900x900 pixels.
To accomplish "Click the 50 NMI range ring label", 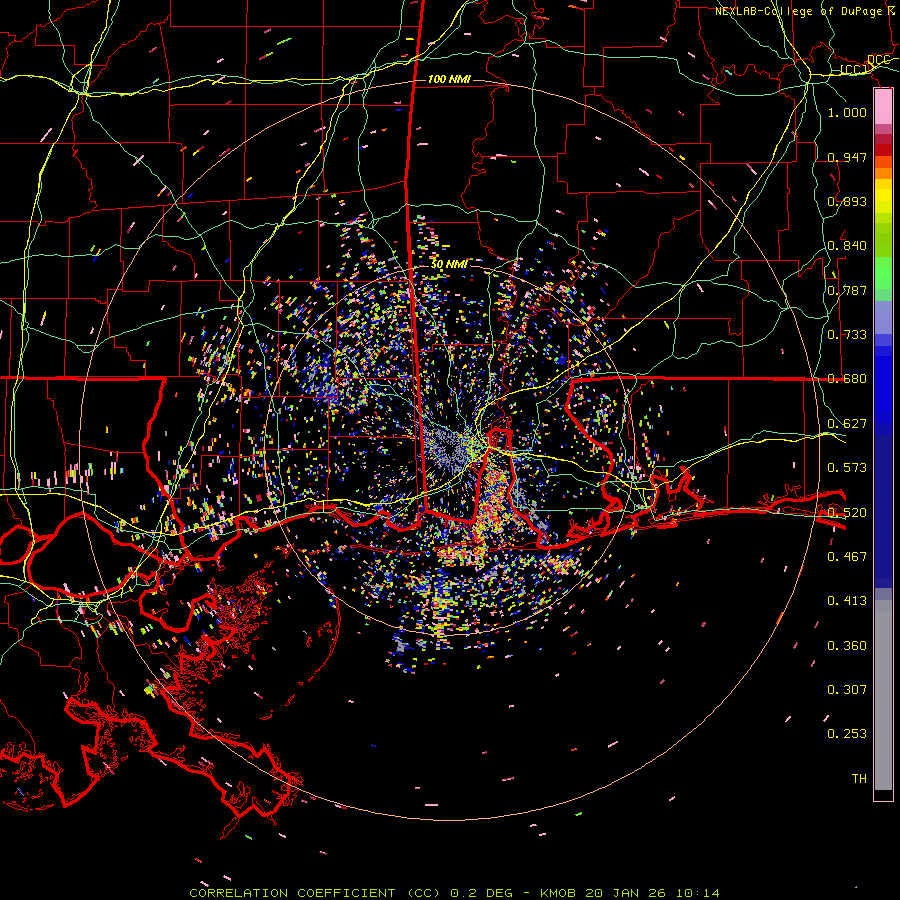I will pos(449,265).
